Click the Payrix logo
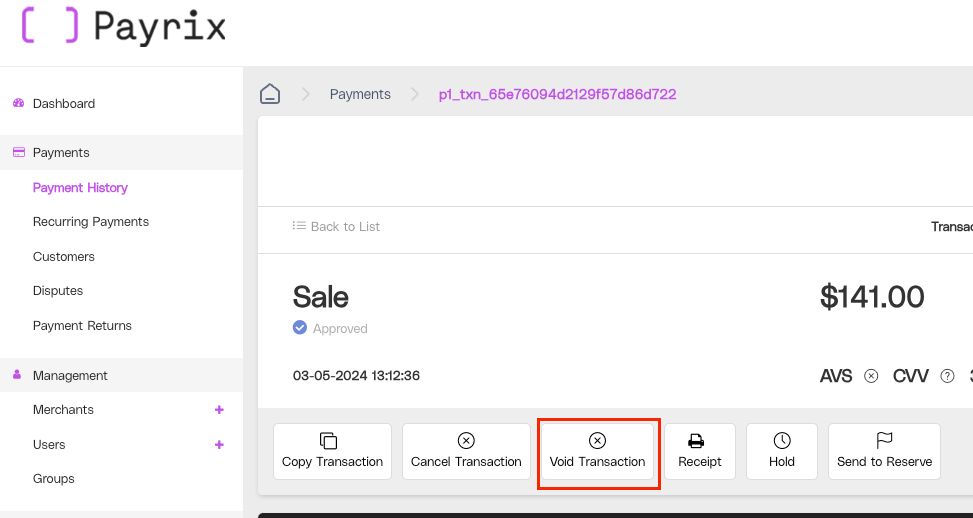The image size is (973, 518). [123, 27]
